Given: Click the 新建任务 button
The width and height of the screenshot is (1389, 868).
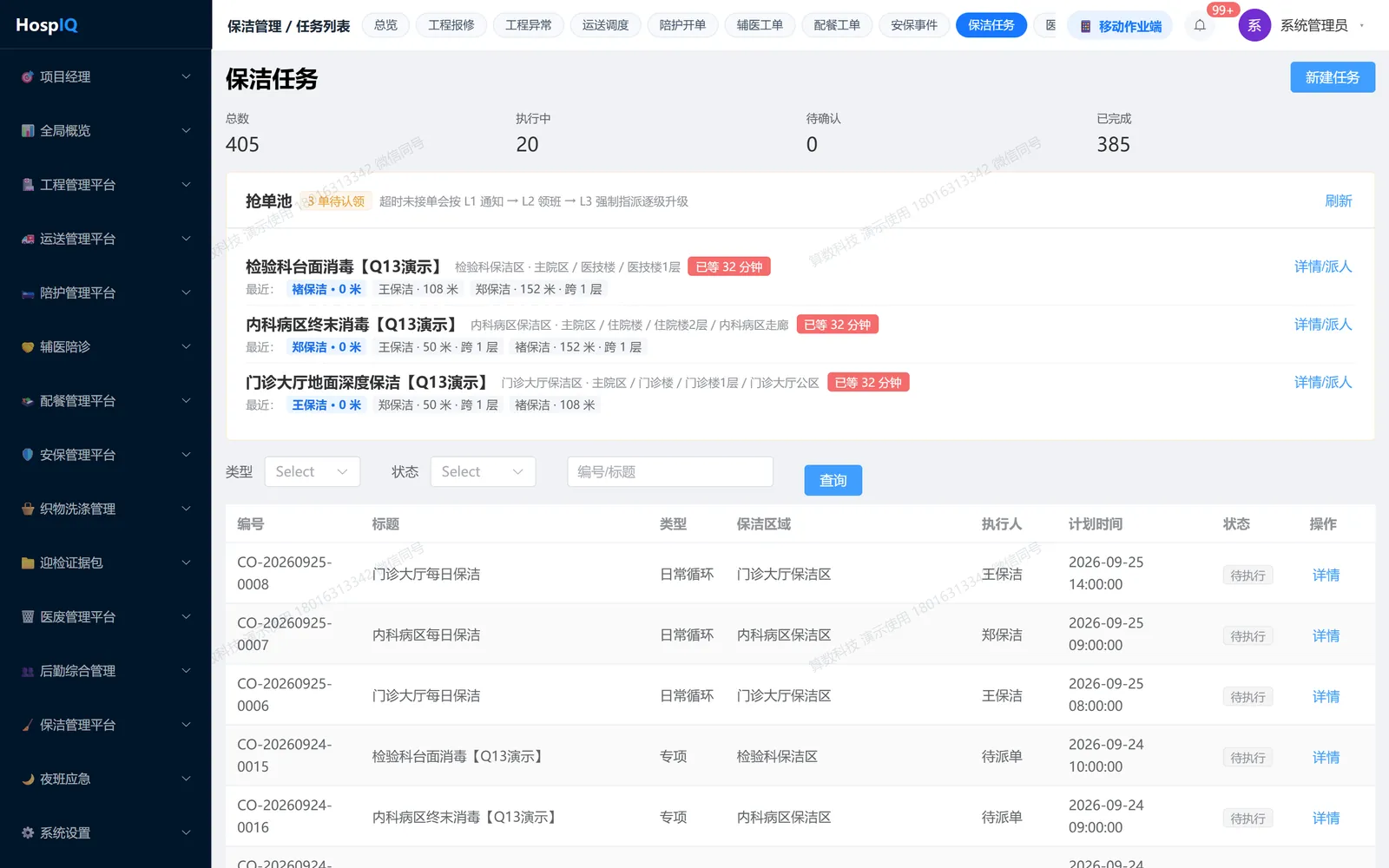Looking at the screenshot, I should [x=1333, y=77].
